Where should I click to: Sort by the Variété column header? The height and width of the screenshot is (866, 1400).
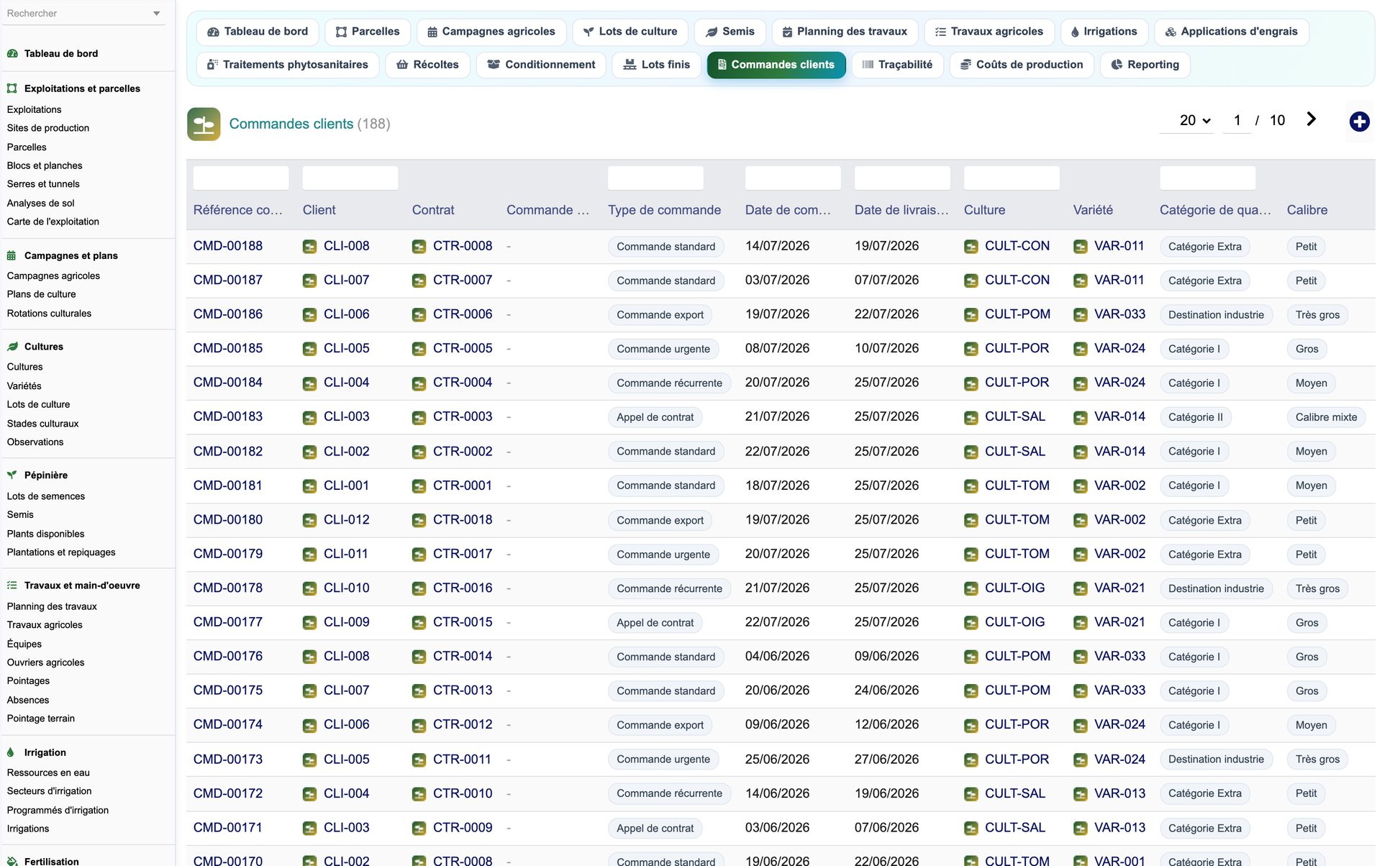[x=1093, y=210]
